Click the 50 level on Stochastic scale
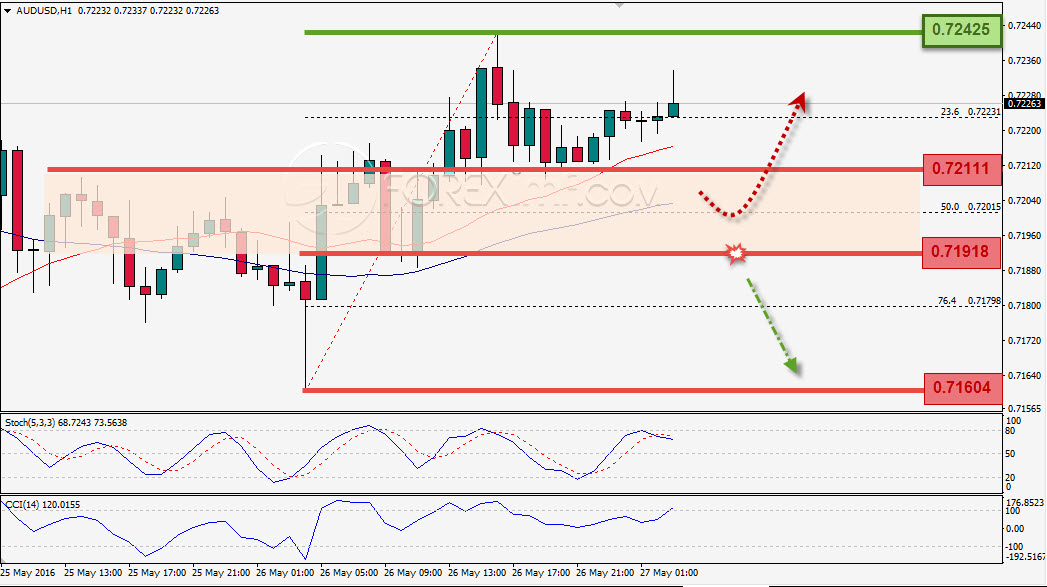Screen dimensions: 1047x587 pyautogui.click(x=1010, y=454)
